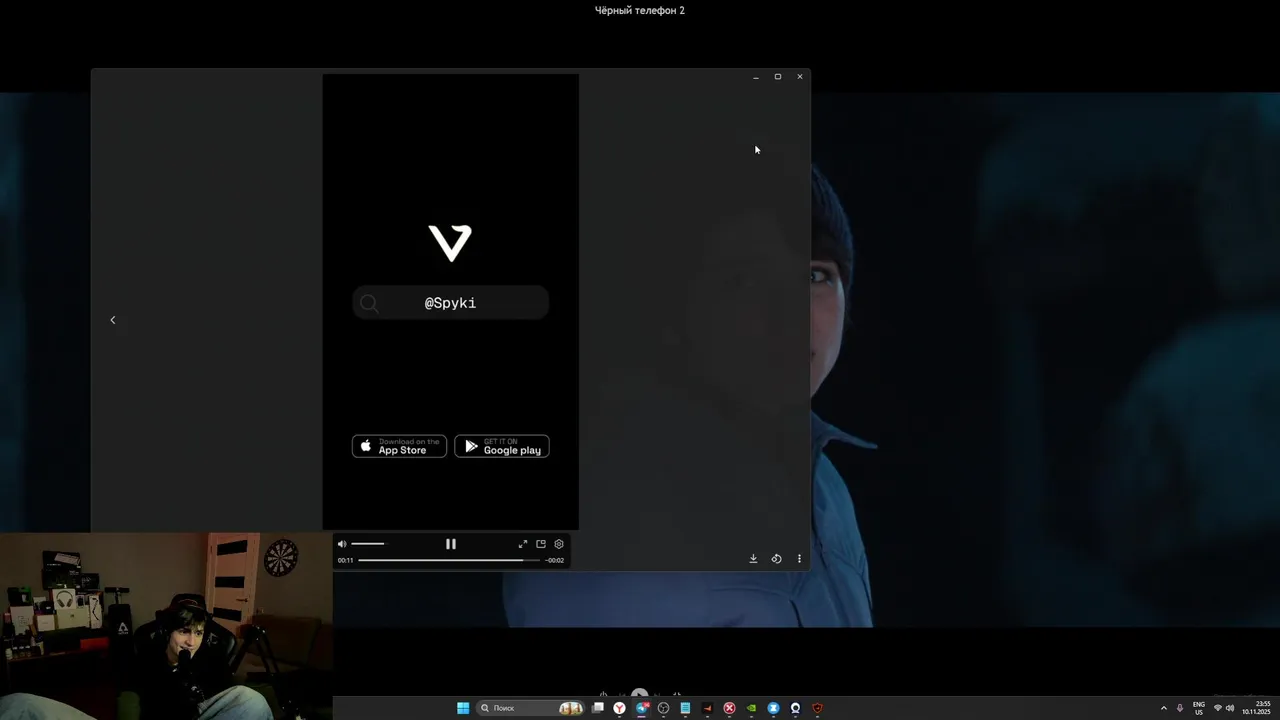Seek along the video progress bar
Screen dimensions: 1280x720
[449, 560]
